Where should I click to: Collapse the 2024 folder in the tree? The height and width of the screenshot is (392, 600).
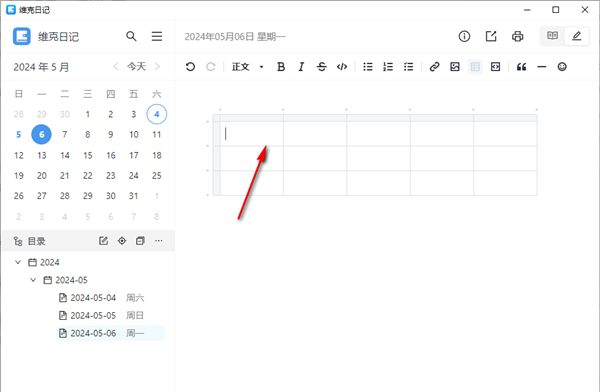pyautogui.click(x=18, y=262)
